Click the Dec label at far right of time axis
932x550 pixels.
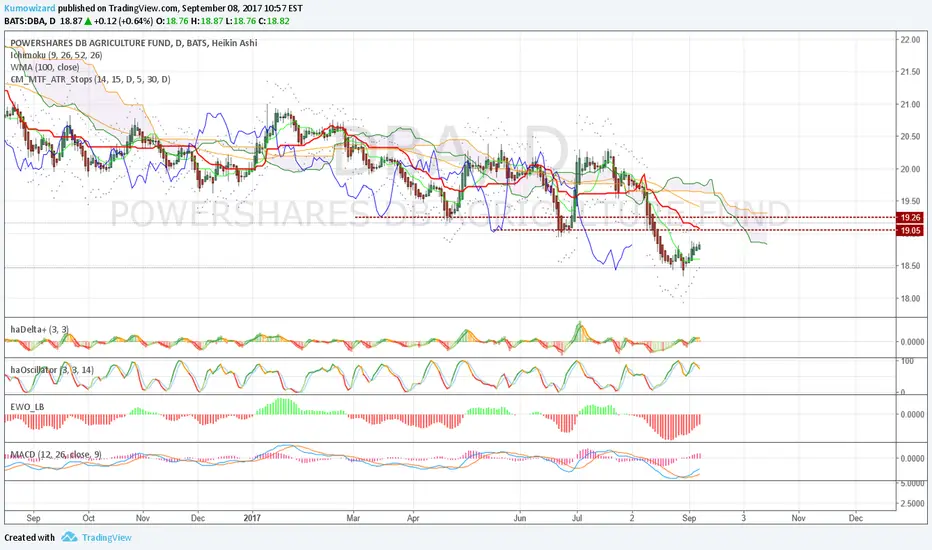(855, 518)
